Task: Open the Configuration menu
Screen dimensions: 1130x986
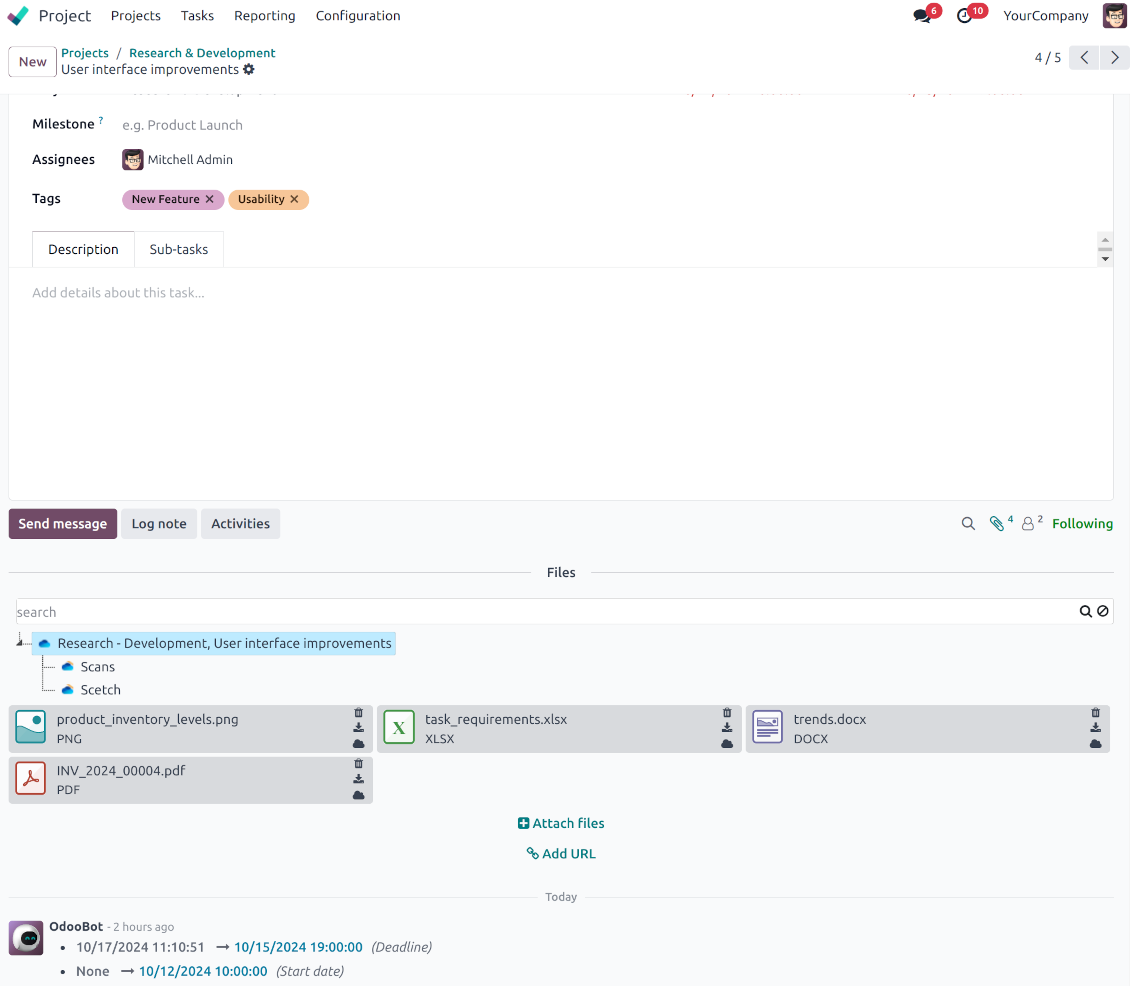Action: point(358,16)
